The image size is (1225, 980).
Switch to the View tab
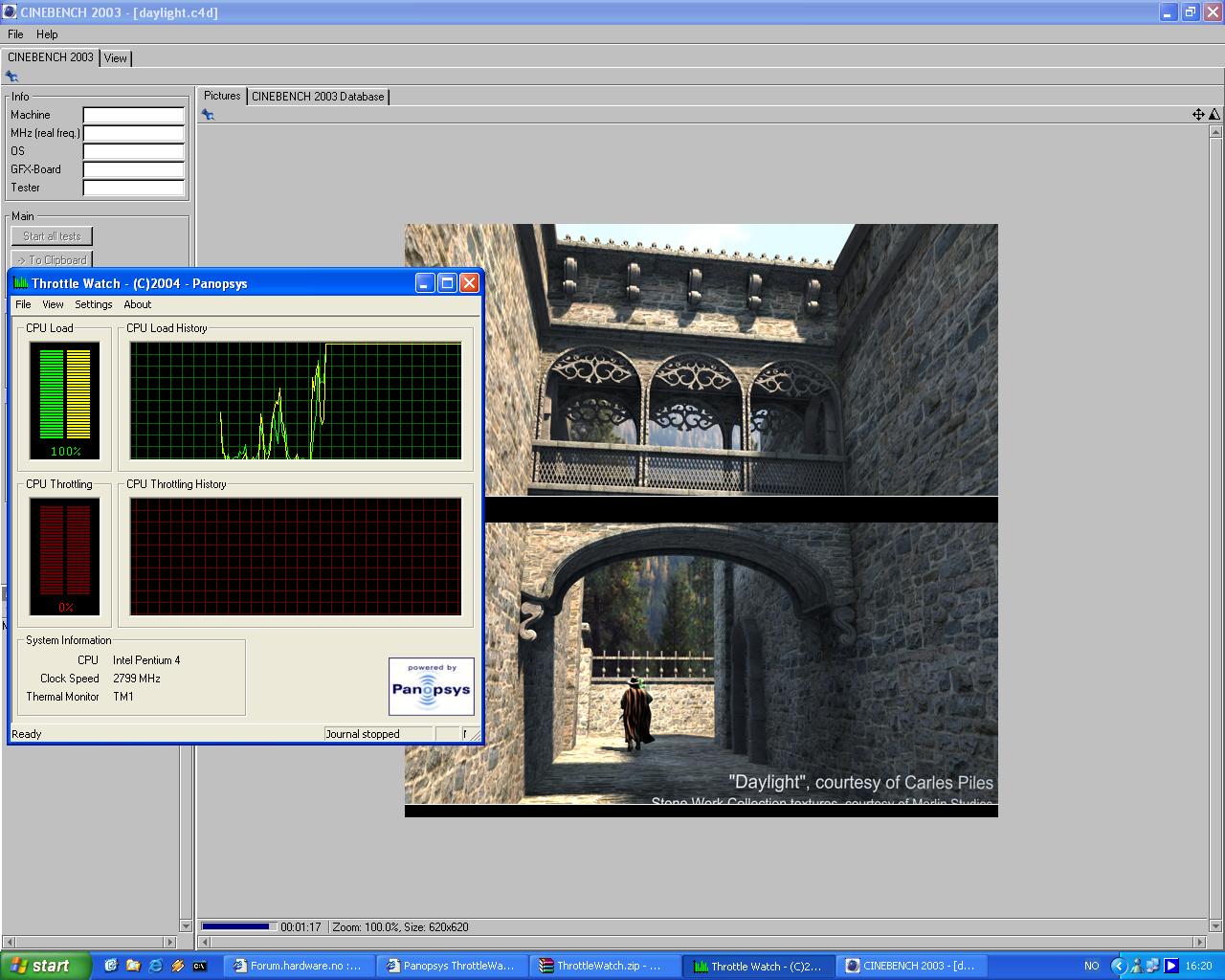pyautogui.click(x=115, y=58)
